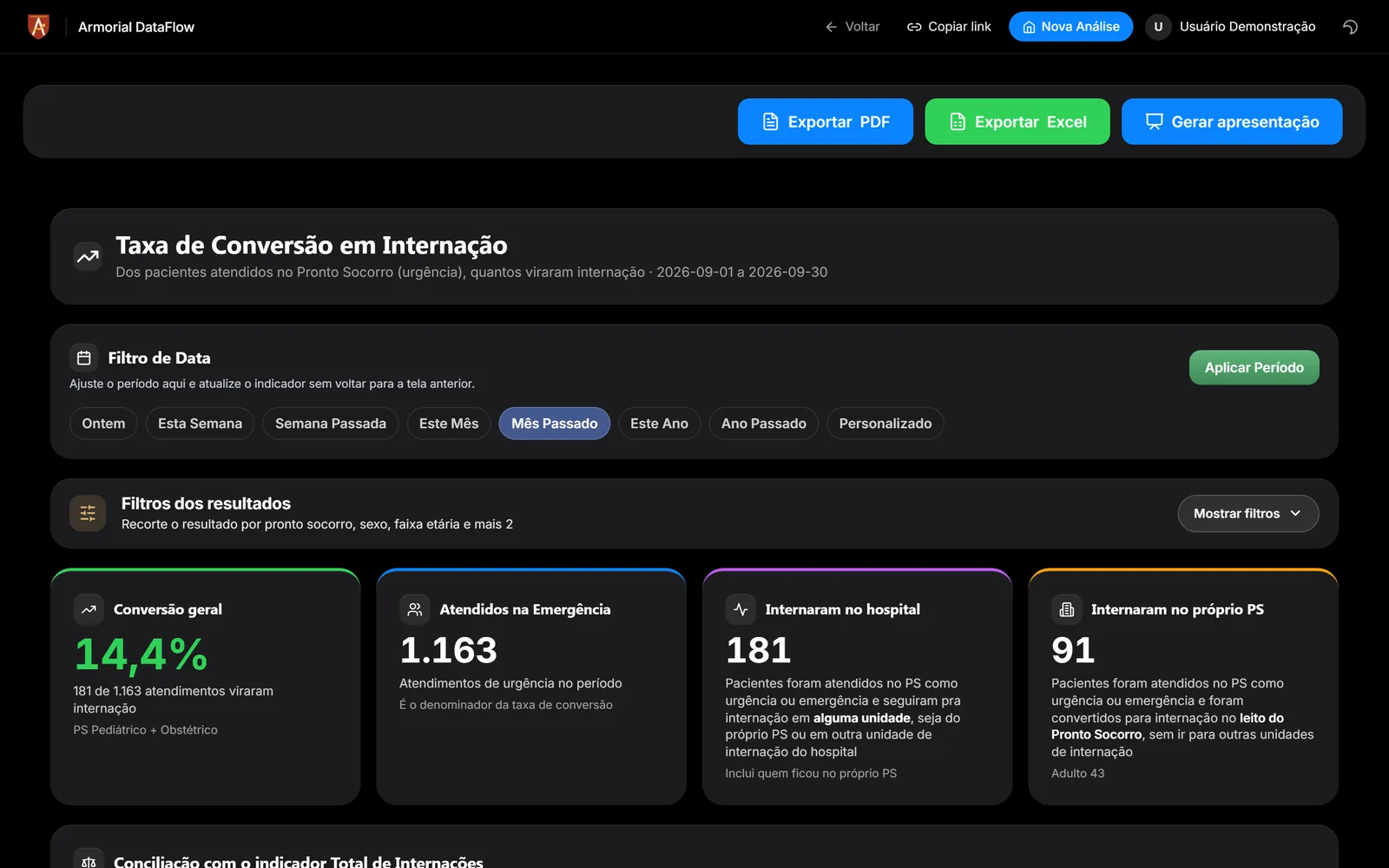The width and height of the screenshot is (1389, 868).
Task: Copy the page link with Copiar link
Action: click(948, 27)
